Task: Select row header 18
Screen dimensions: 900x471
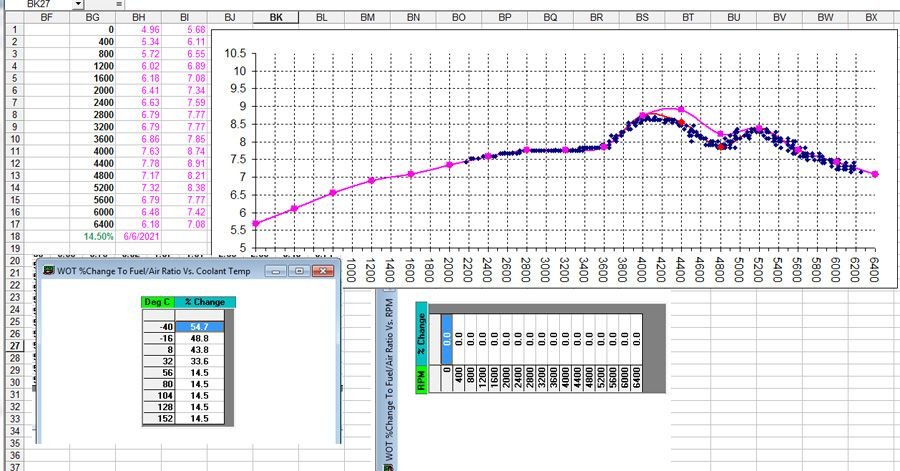Action: click(x=14, y=237)
